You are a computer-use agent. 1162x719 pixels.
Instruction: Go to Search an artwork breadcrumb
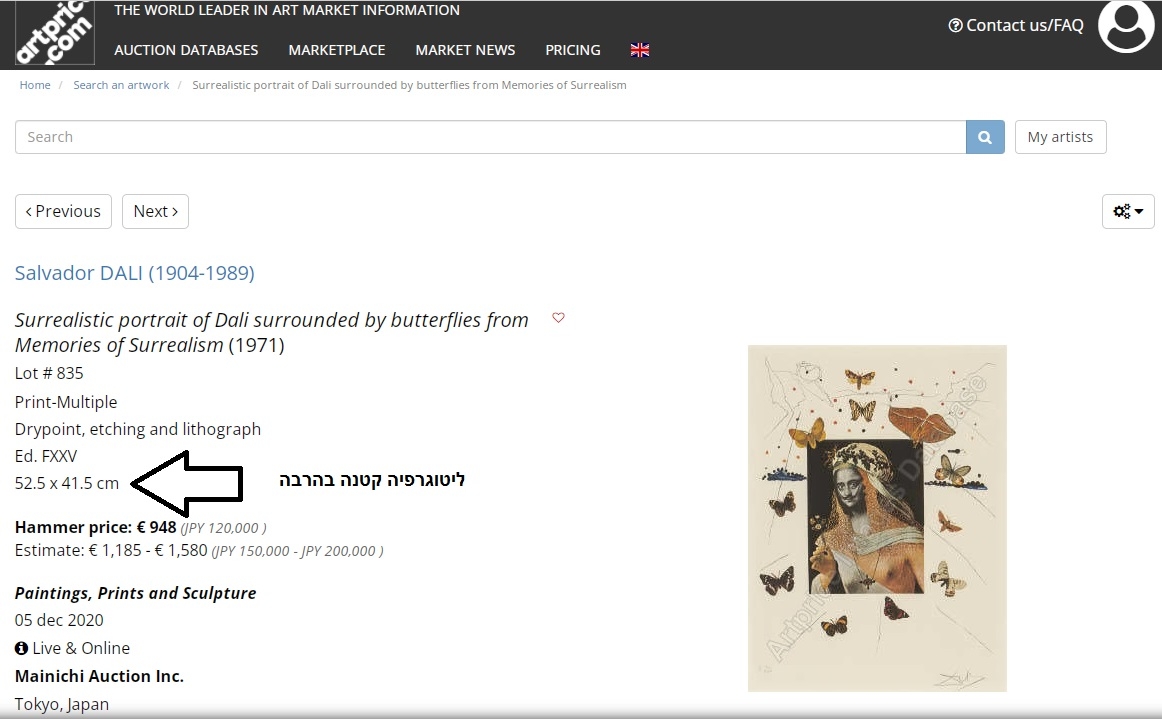tap(121, 85)
